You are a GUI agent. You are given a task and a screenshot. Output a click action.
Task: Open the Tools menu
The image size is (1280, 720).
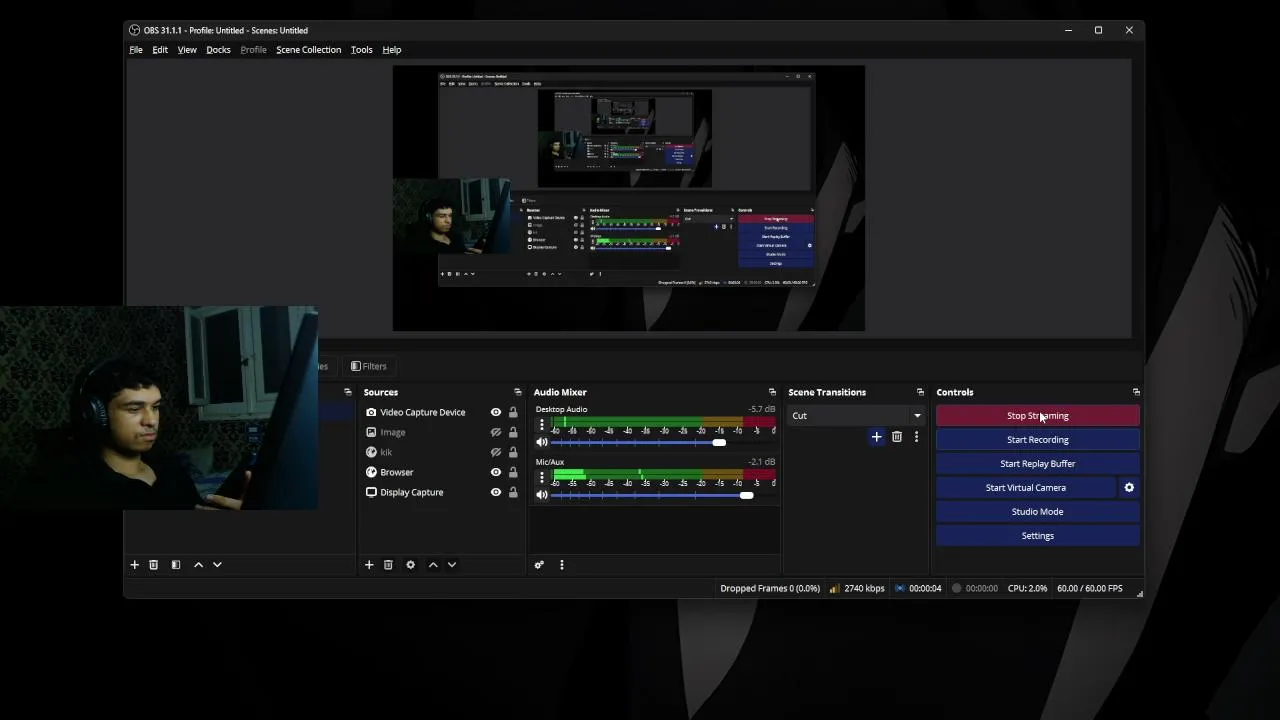361,50
